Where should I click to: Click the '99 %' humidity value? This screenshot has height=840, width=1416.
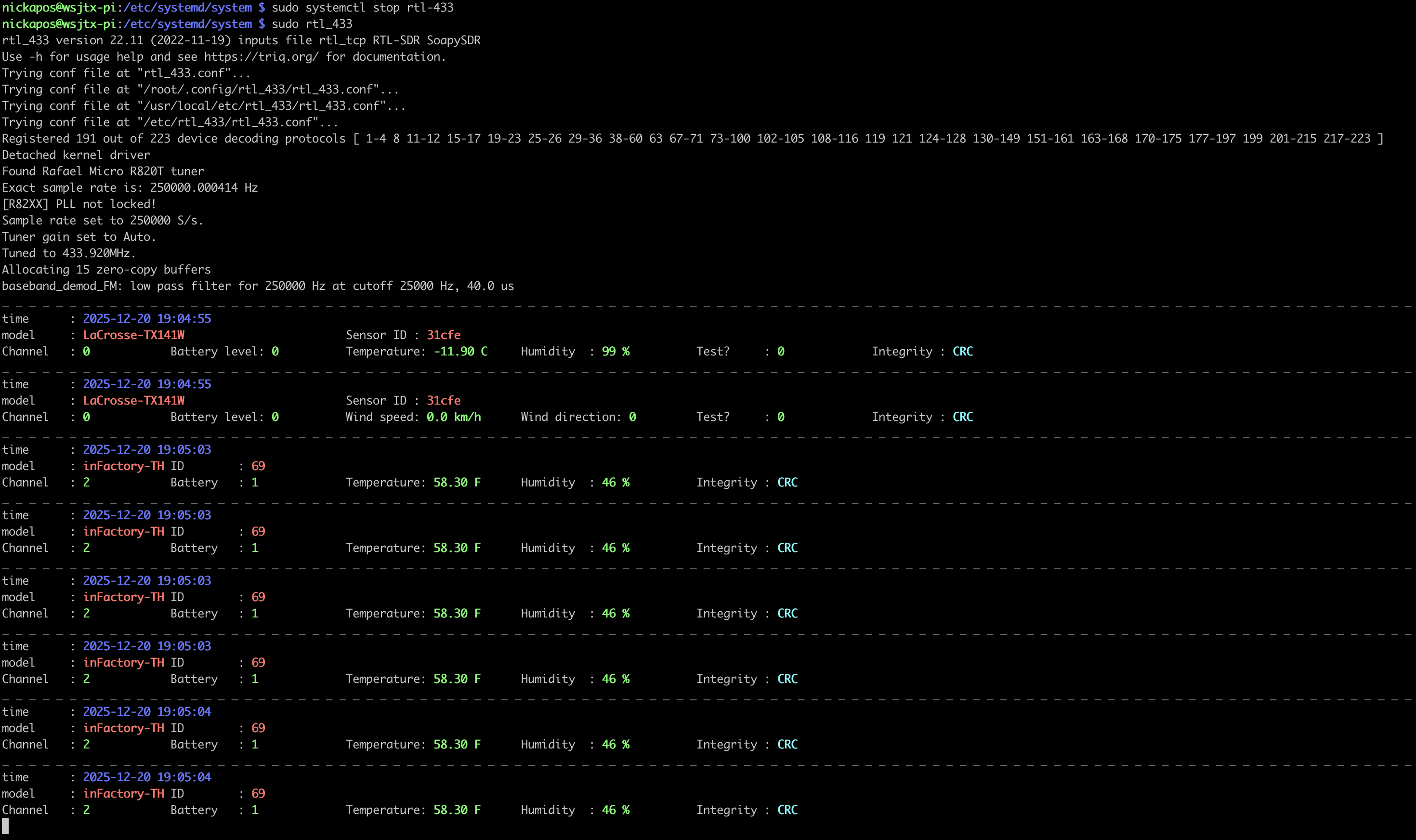pyautogui.click(x=616, y=352)
